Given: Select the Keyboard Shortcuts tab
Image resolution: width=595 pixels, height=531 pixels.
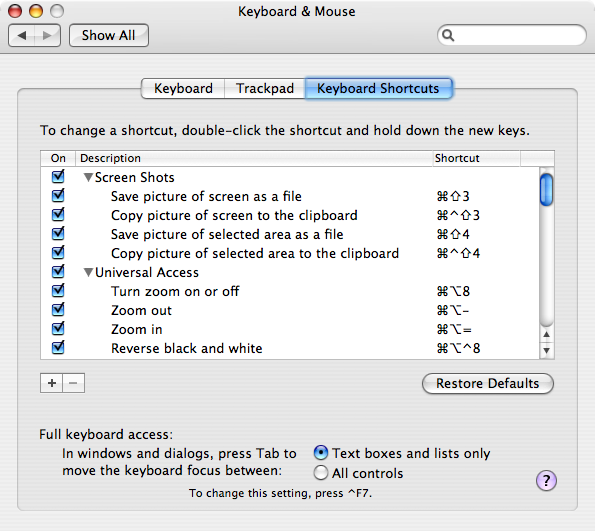Looking at the screenshot, I should (378, 88).
